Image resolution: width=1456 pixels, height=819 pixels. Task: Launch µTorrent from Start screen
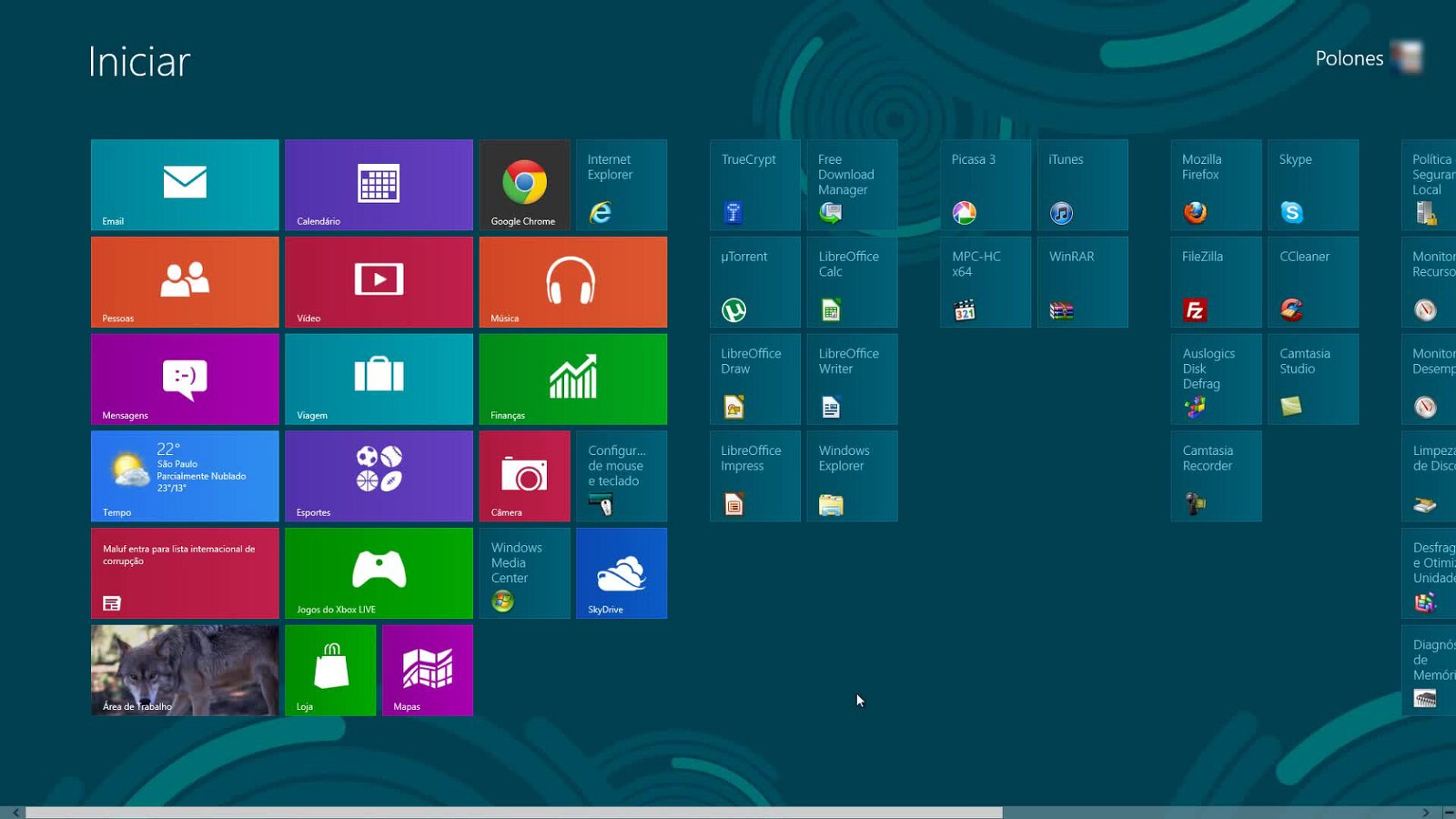[x=754, y=282]
